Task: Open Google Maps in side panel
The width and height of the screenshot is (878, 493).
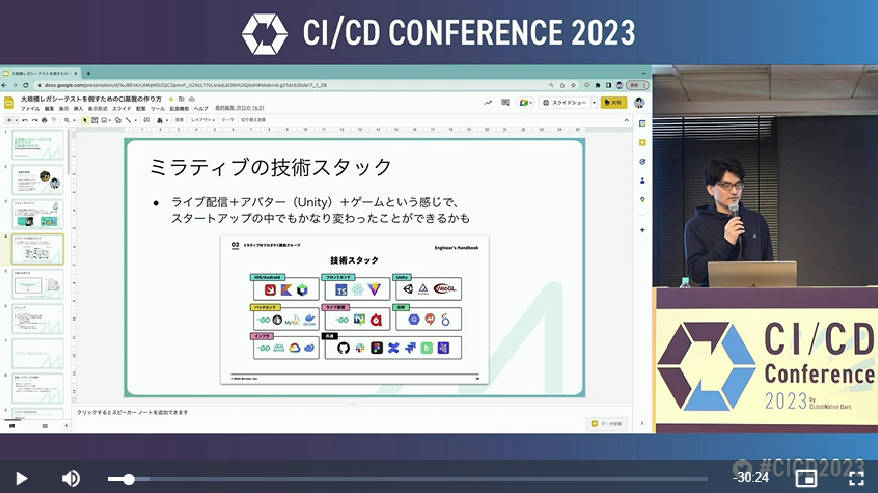Action: (642, 199)
